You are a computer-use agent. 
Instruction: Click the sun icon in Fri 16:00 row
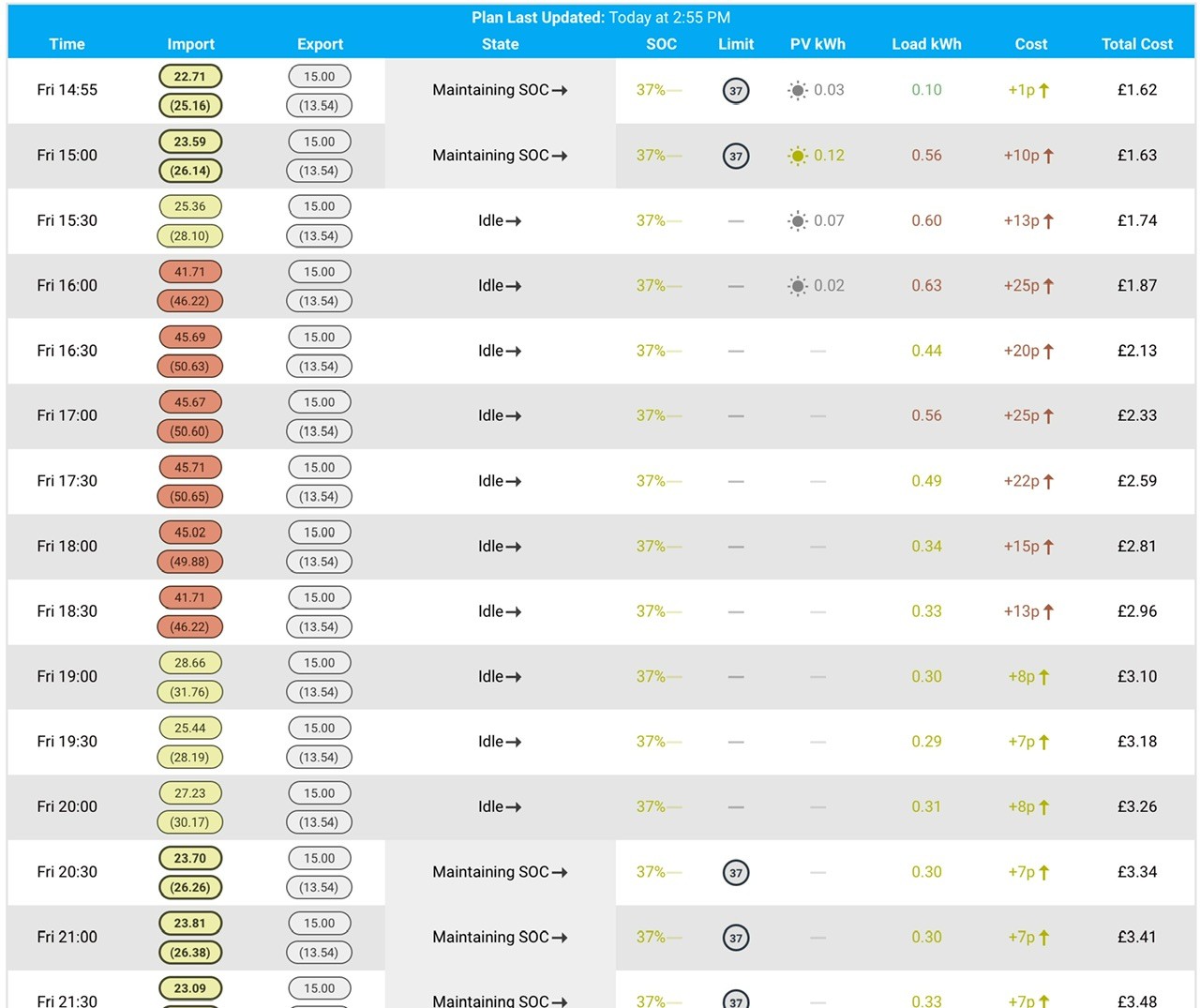tap(797, 286)
